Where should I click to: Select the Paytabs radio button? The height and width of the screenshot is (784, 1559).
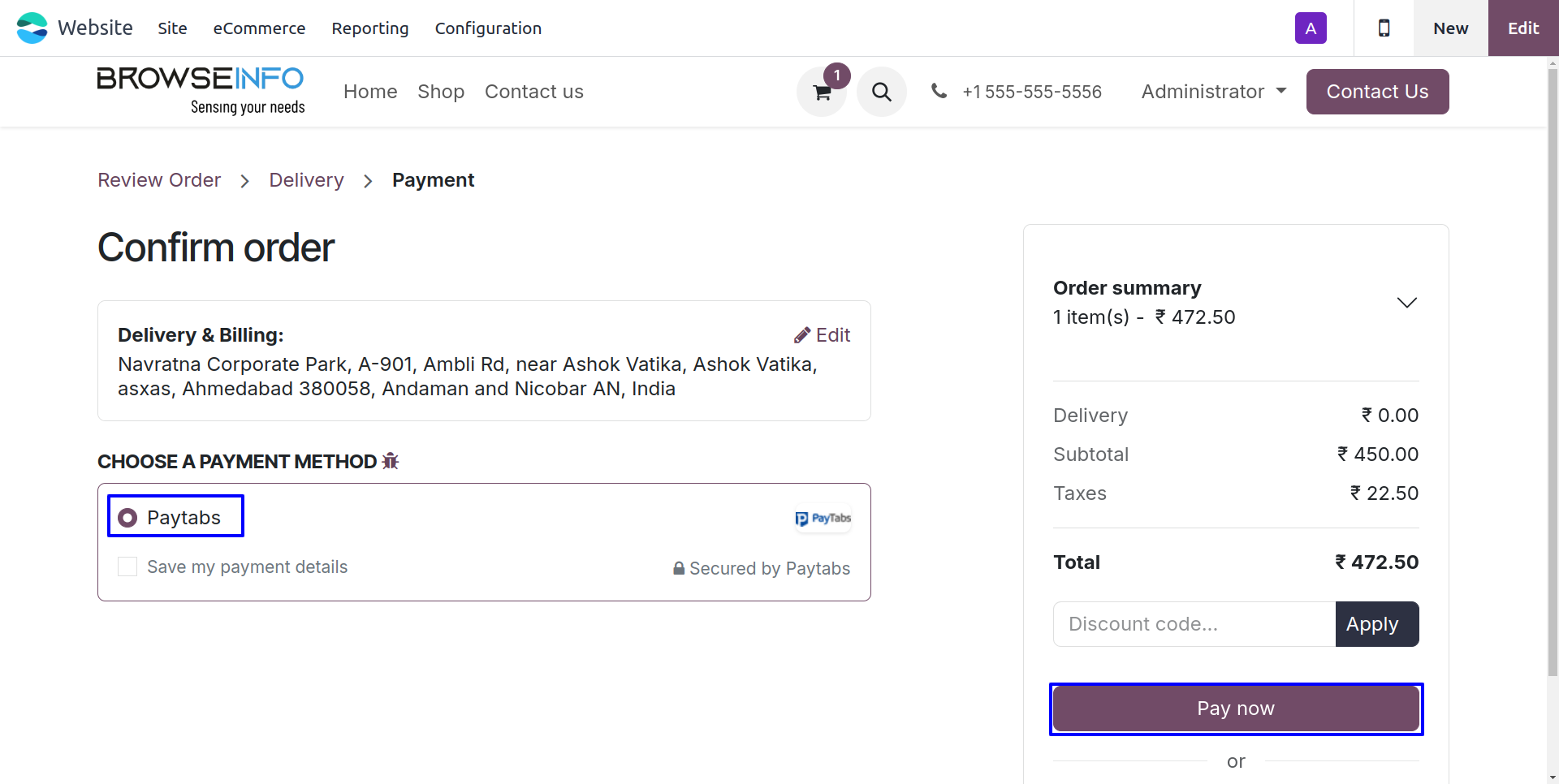tap(127, 518)
